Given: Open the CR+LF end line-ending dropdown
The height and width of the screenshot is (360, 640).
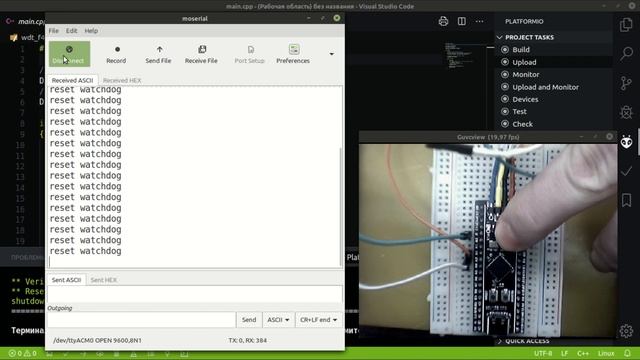Looking at the screenshot, I should [318, 320].
